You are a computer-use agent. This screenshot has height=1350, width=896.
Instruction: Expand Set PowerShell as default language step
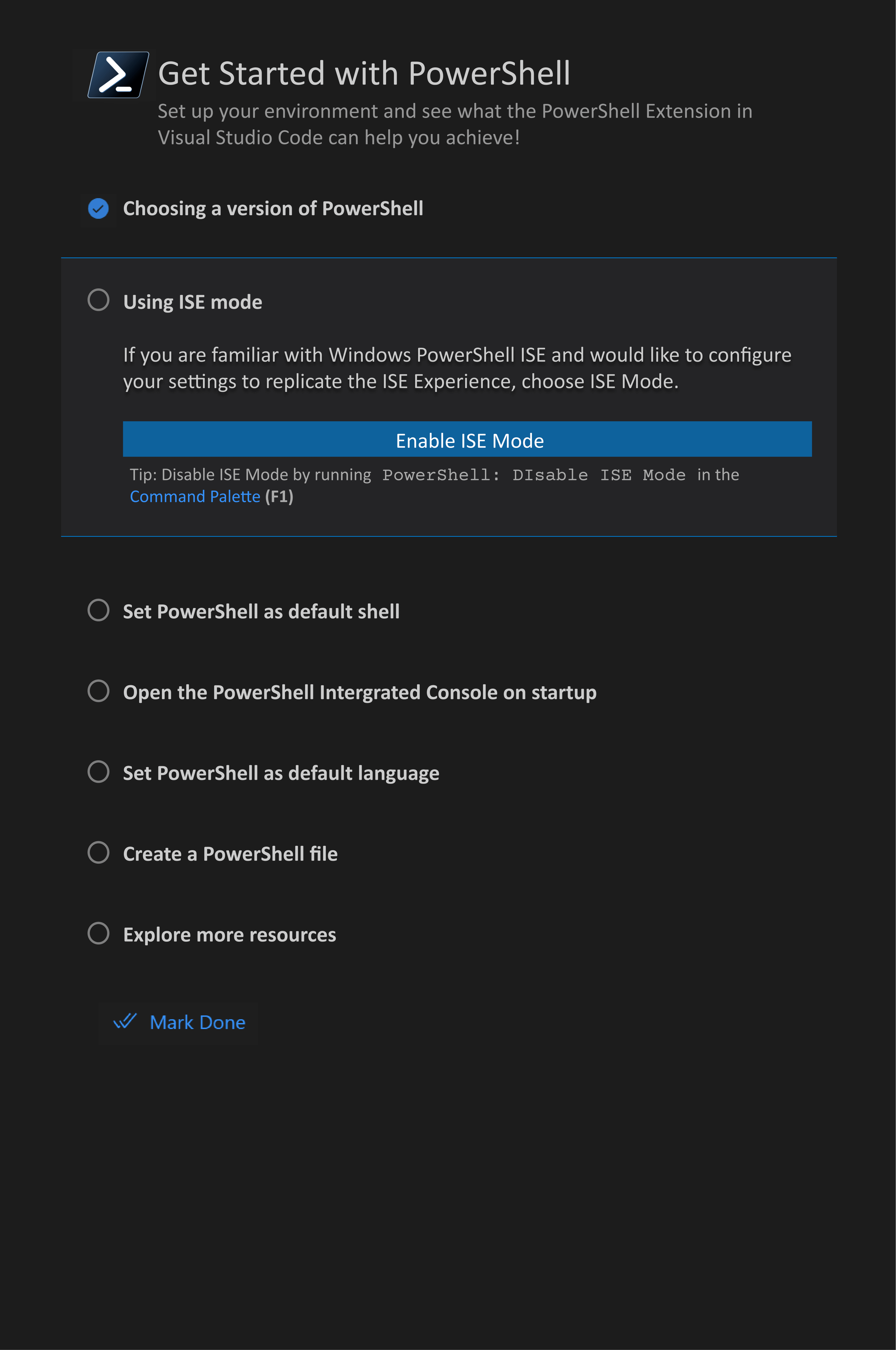pyautogui.click(x=281, y=773)
